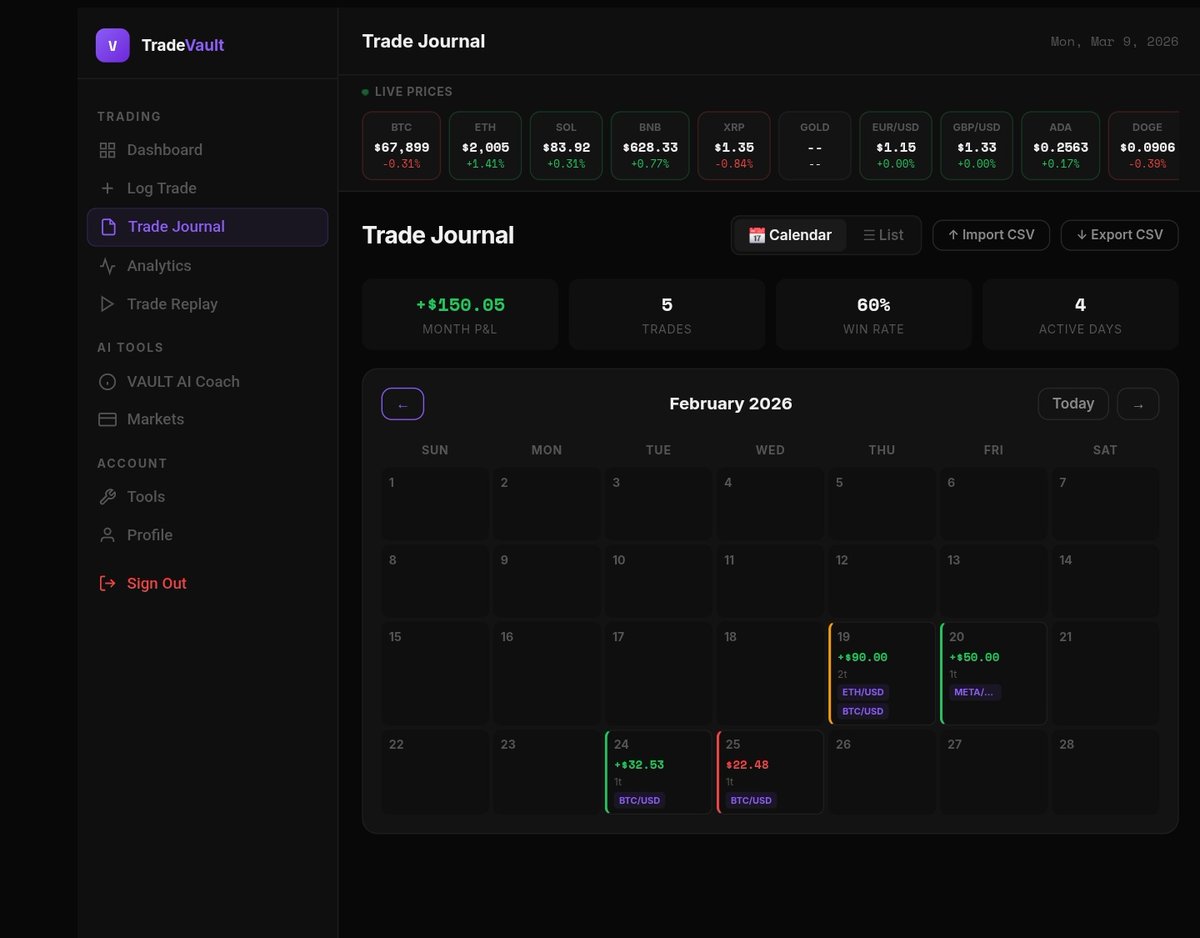Select the XRP live price card
The height and width of the screenshot is (938, 1200).
(734, 145)
